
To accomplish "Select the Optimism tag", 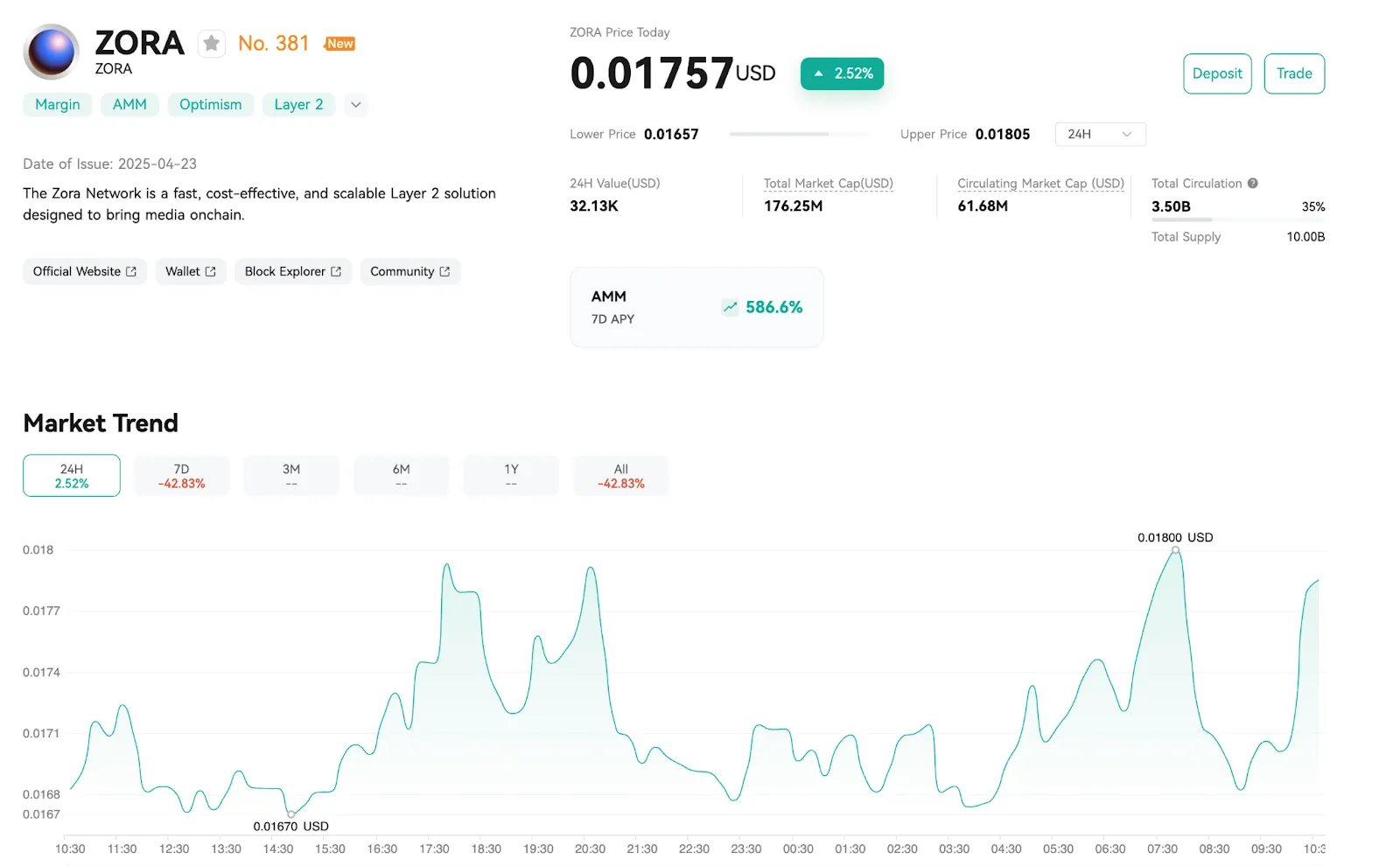I will tap(211, 105).
